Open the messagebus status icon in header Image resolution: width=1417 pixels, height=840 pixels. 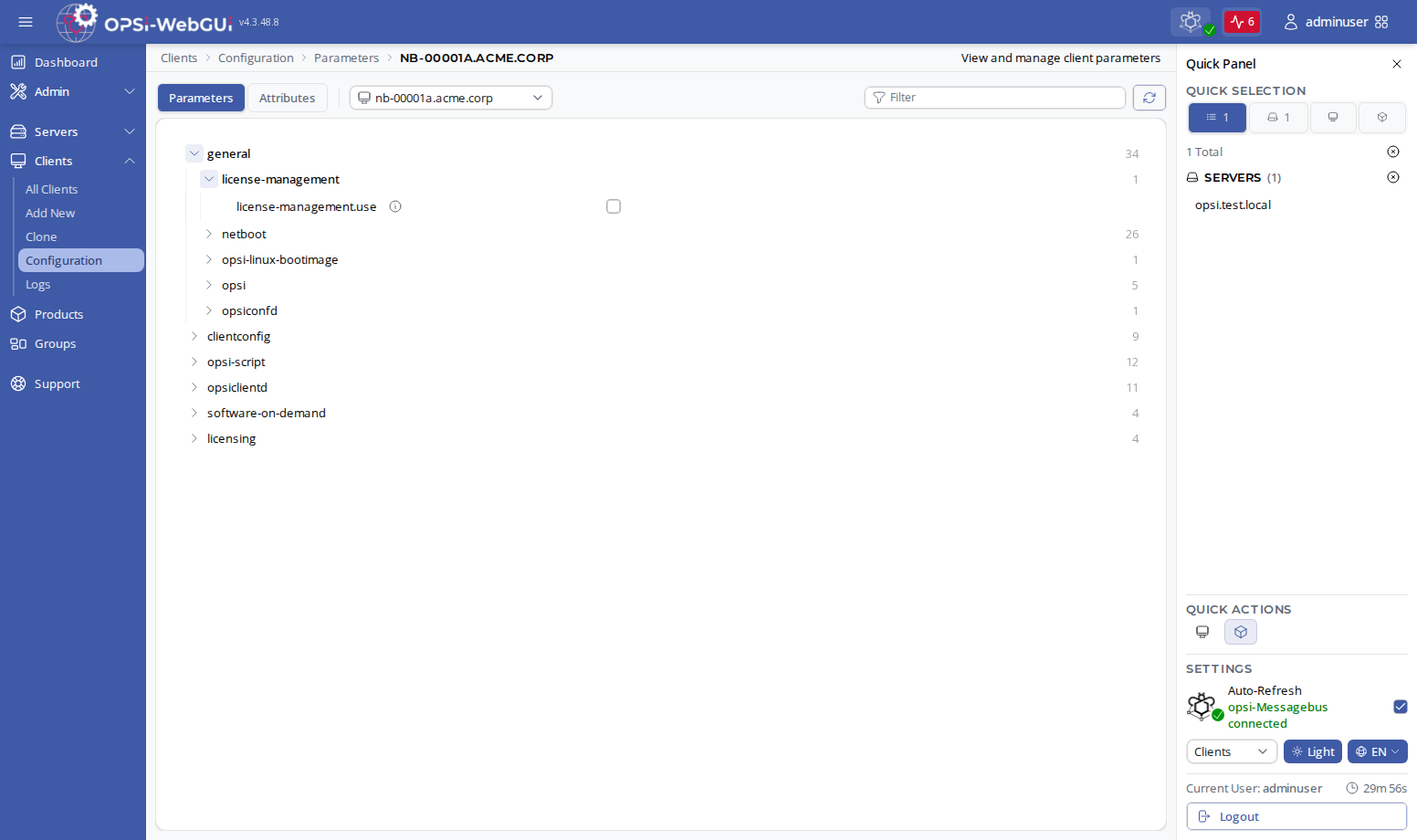point(1191,21)
